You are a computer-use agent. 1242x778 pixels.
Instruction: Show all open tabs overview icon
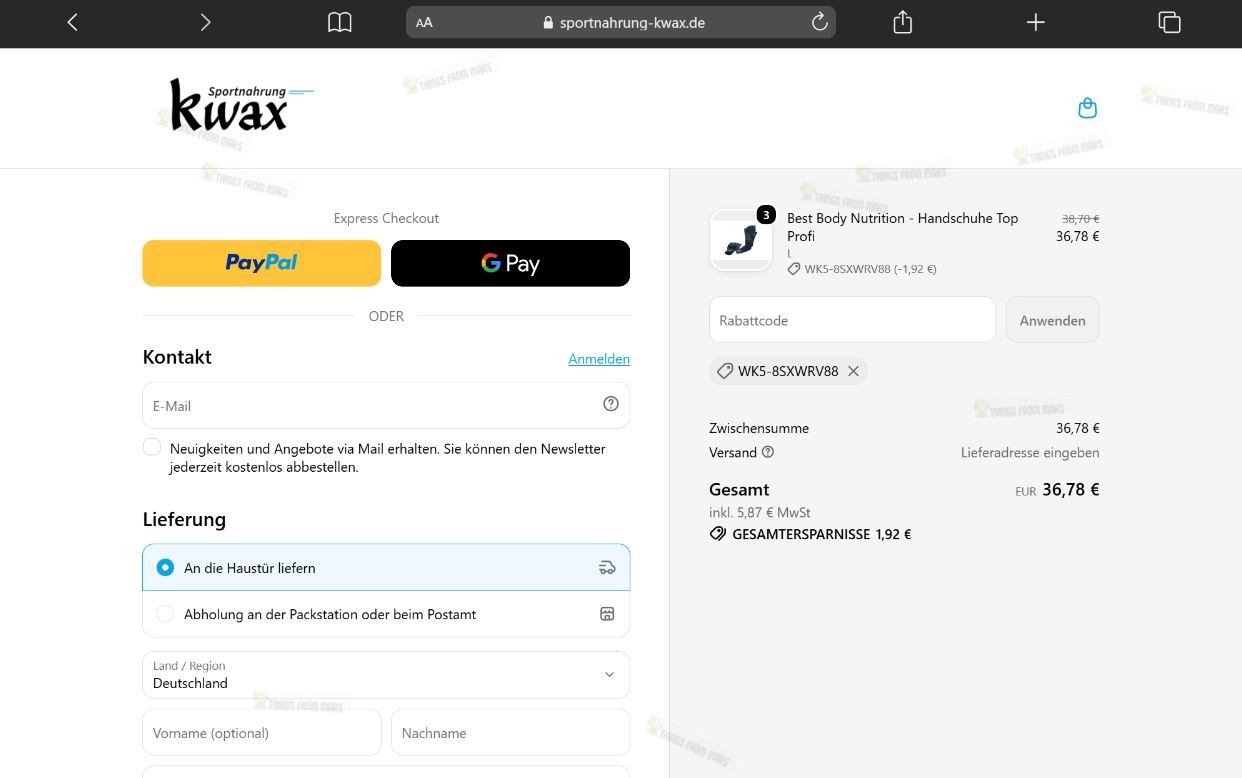pos(1169,22)
